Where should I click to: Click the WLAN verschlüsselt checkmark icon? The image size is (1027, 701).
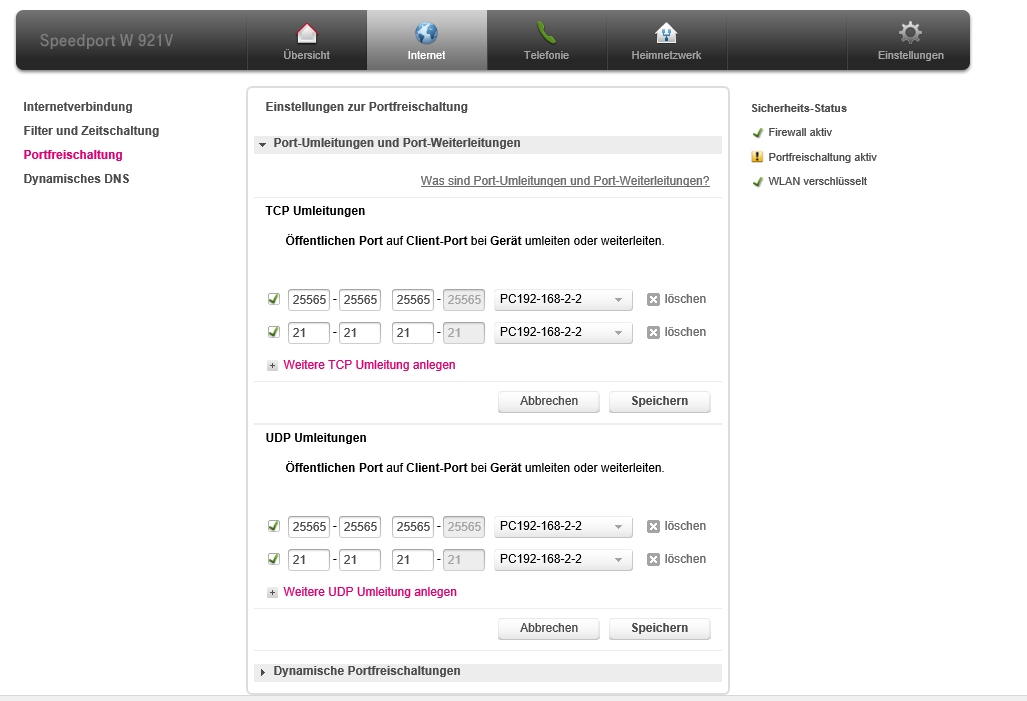(758, 182)
